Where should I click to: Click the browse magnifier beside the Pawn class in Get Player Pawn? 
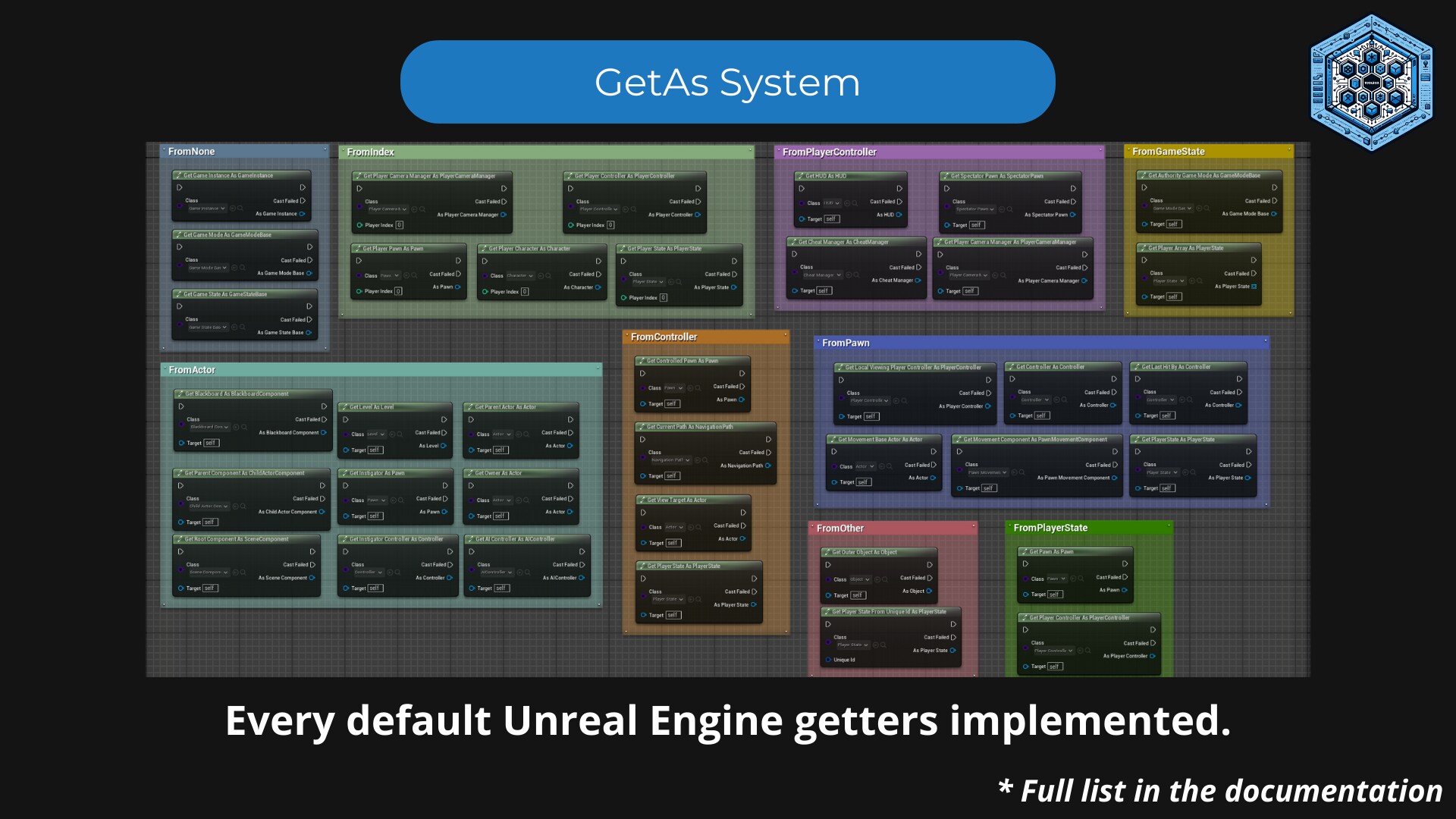pos(415,275)
